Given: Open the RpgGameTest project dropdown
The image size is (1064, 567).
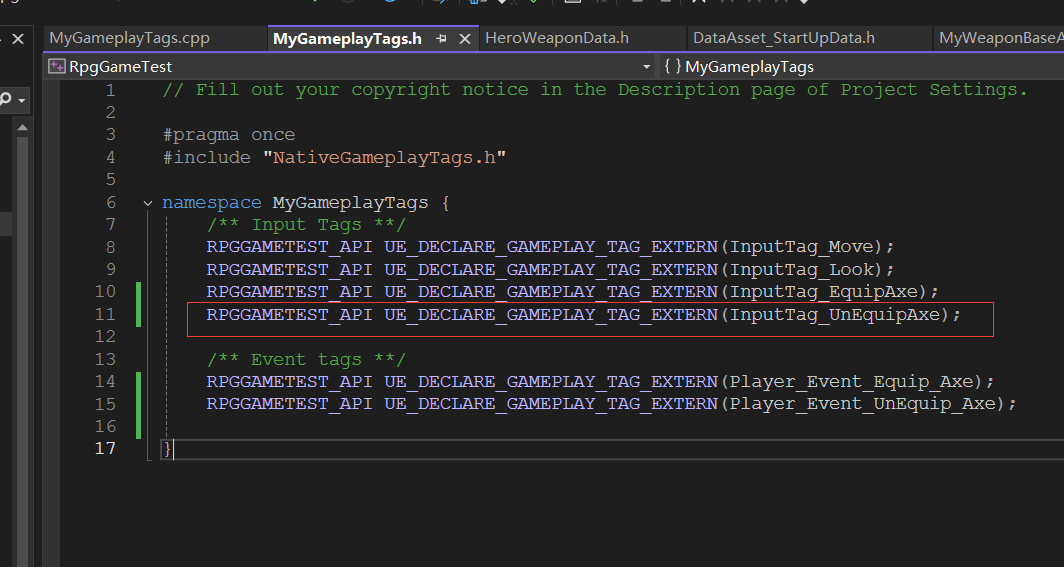Looking at the screenshot, I should coord(647,66).
